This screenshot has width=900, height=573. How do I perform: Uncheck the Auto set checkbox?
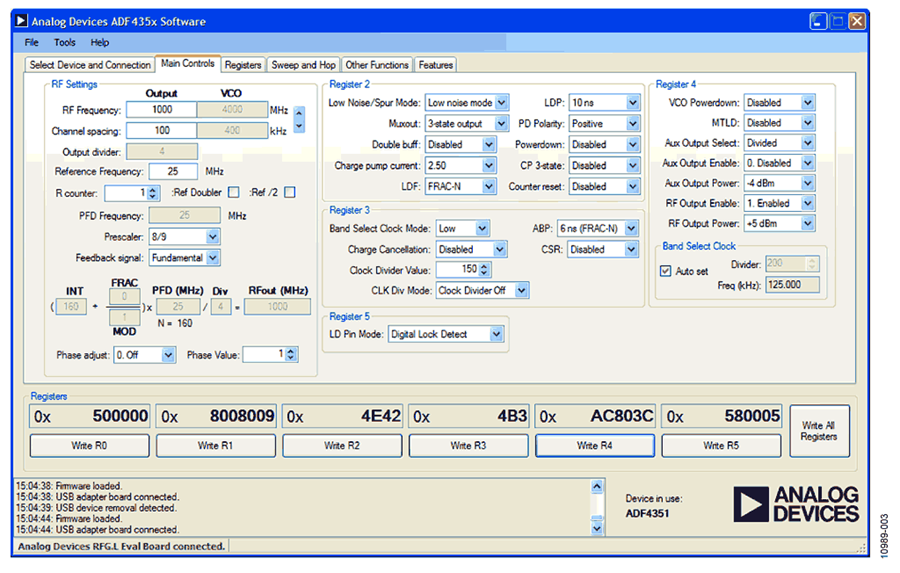pos(666,270)
